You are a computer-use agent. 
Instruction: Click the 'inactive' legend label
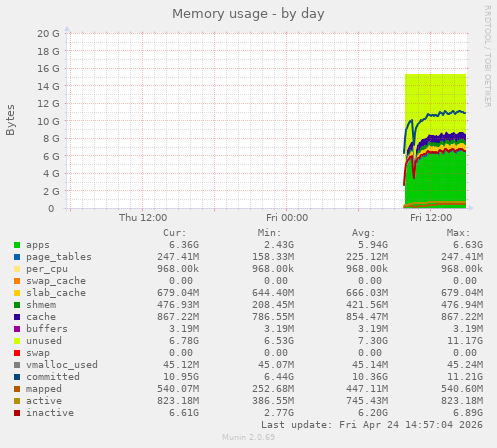click(50, 413)
